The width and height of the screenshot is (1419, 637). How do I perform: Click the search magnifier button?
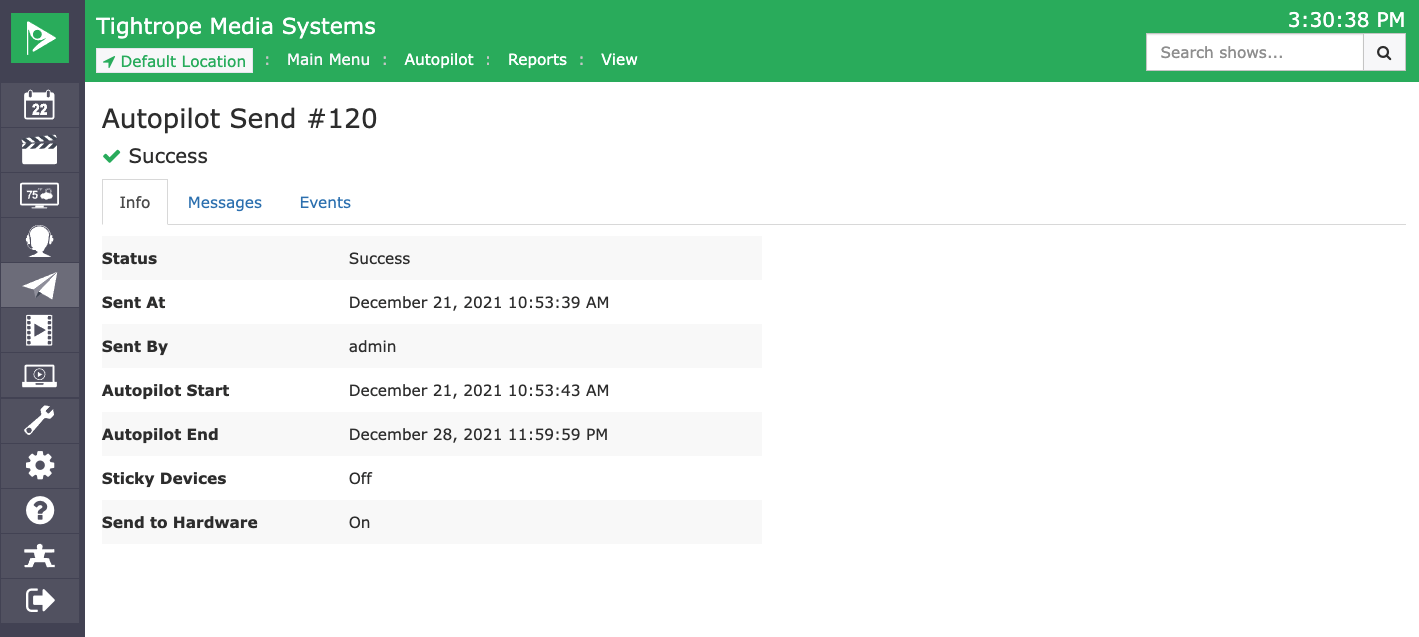(1384, 53)
